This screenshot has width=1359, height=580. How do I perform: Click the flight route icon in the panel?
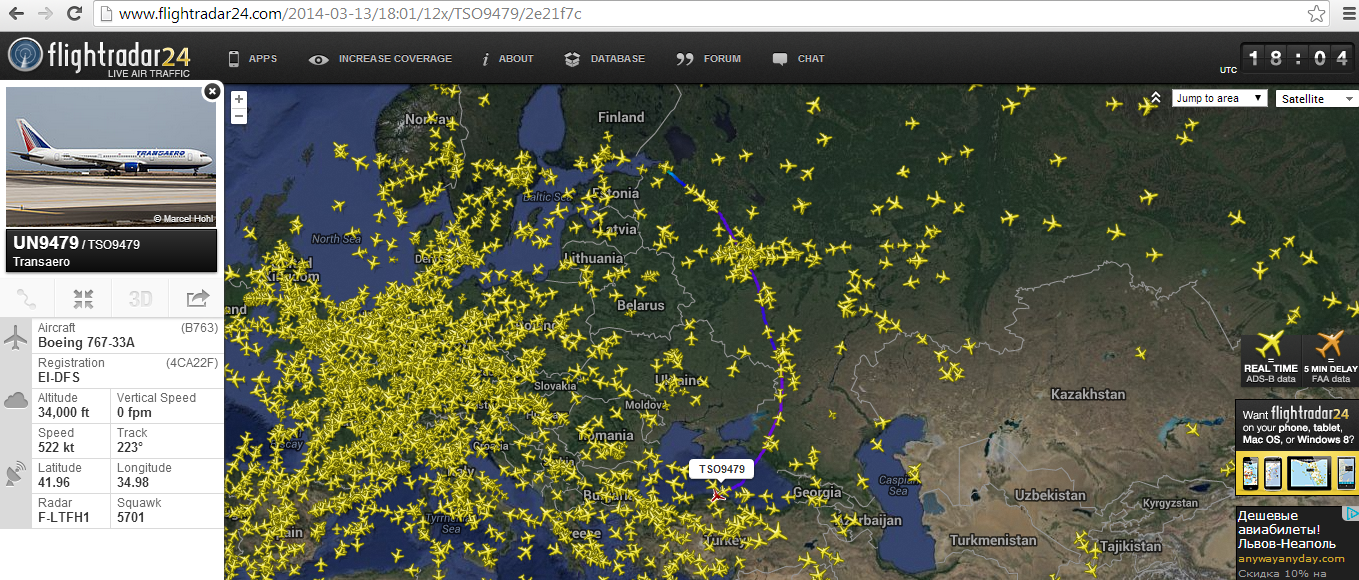[x=27, y=298]
